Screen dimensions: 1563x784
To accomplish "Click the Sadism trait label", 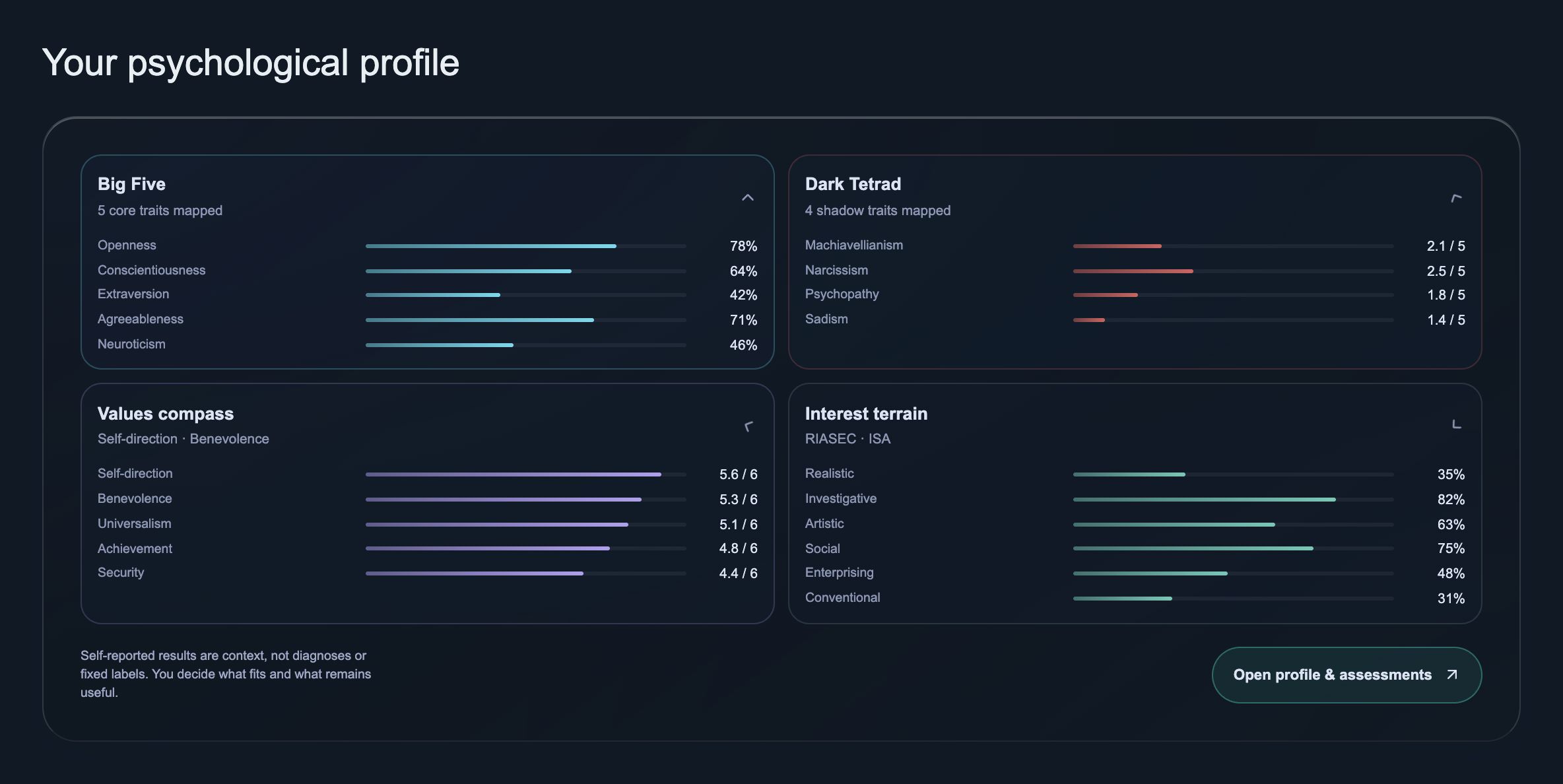I will 826,319.
